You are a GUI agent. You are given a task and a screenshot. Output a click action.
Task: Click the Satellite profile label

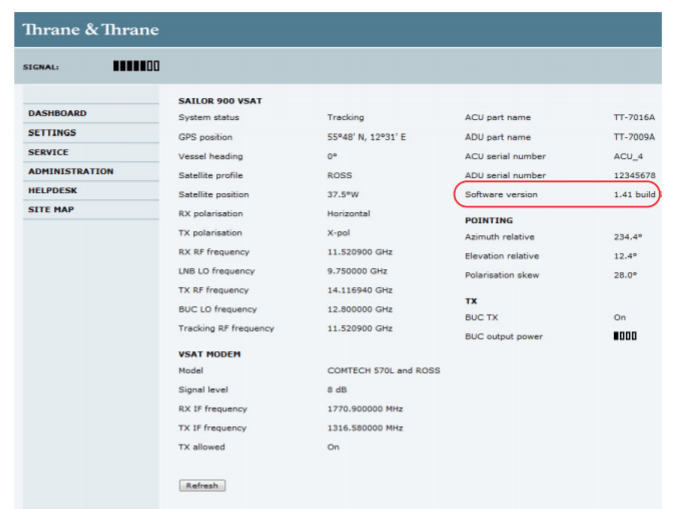point(210,175)
